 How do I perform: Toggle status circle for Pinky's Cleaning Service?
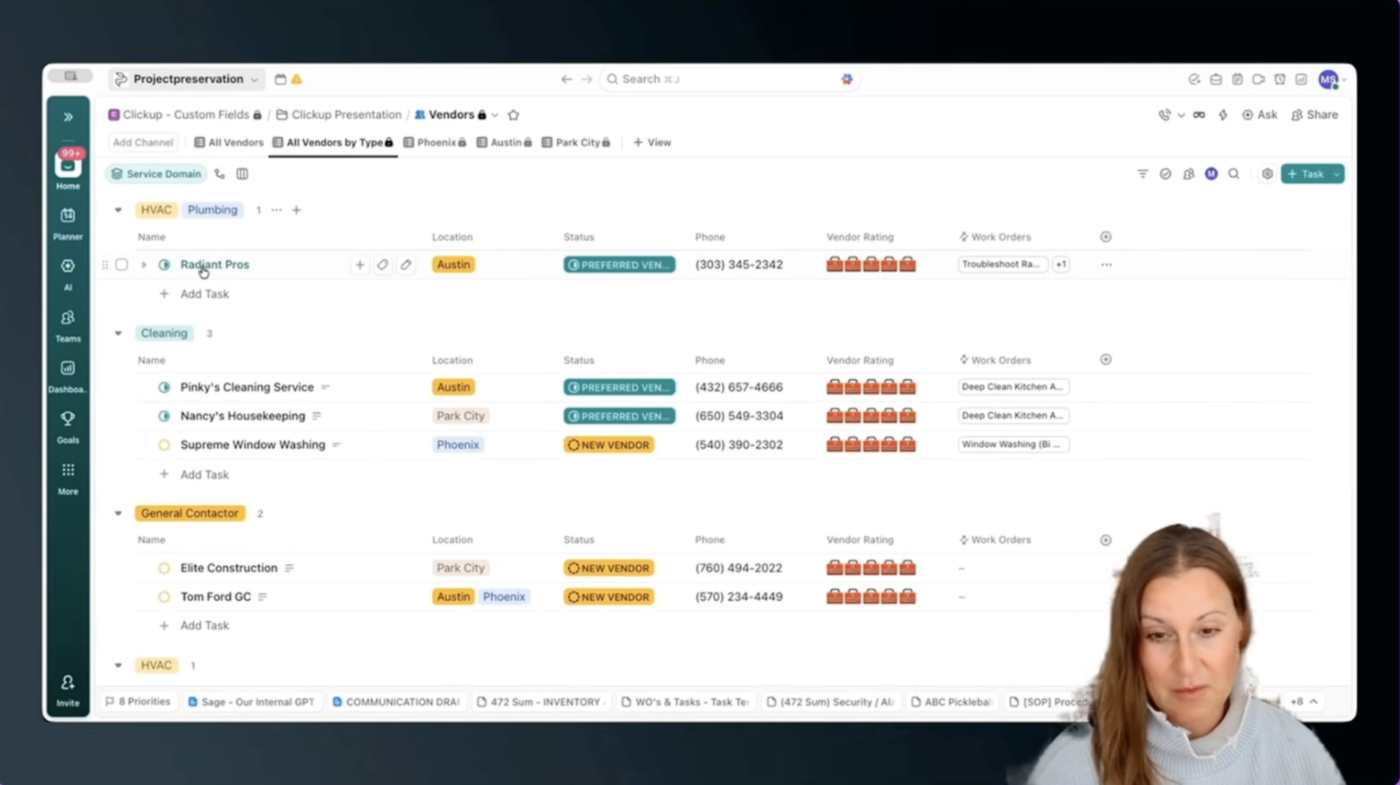164,387
